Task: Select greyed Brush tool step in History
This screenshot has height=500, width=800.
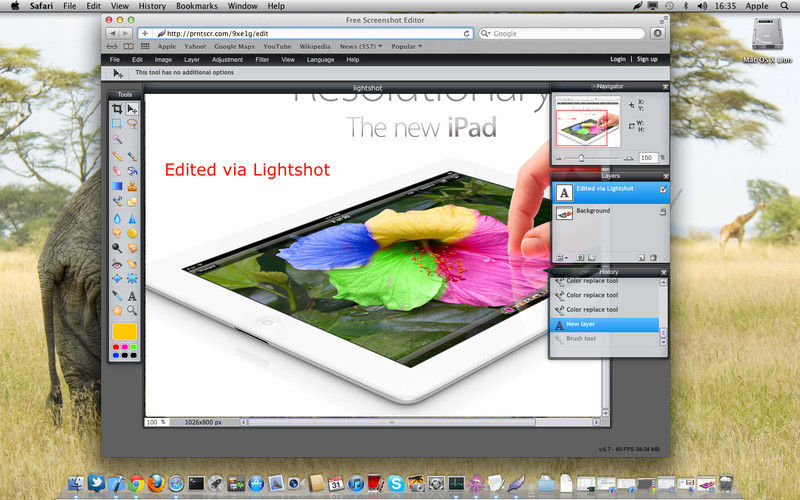Action: [x=605, y=339]
